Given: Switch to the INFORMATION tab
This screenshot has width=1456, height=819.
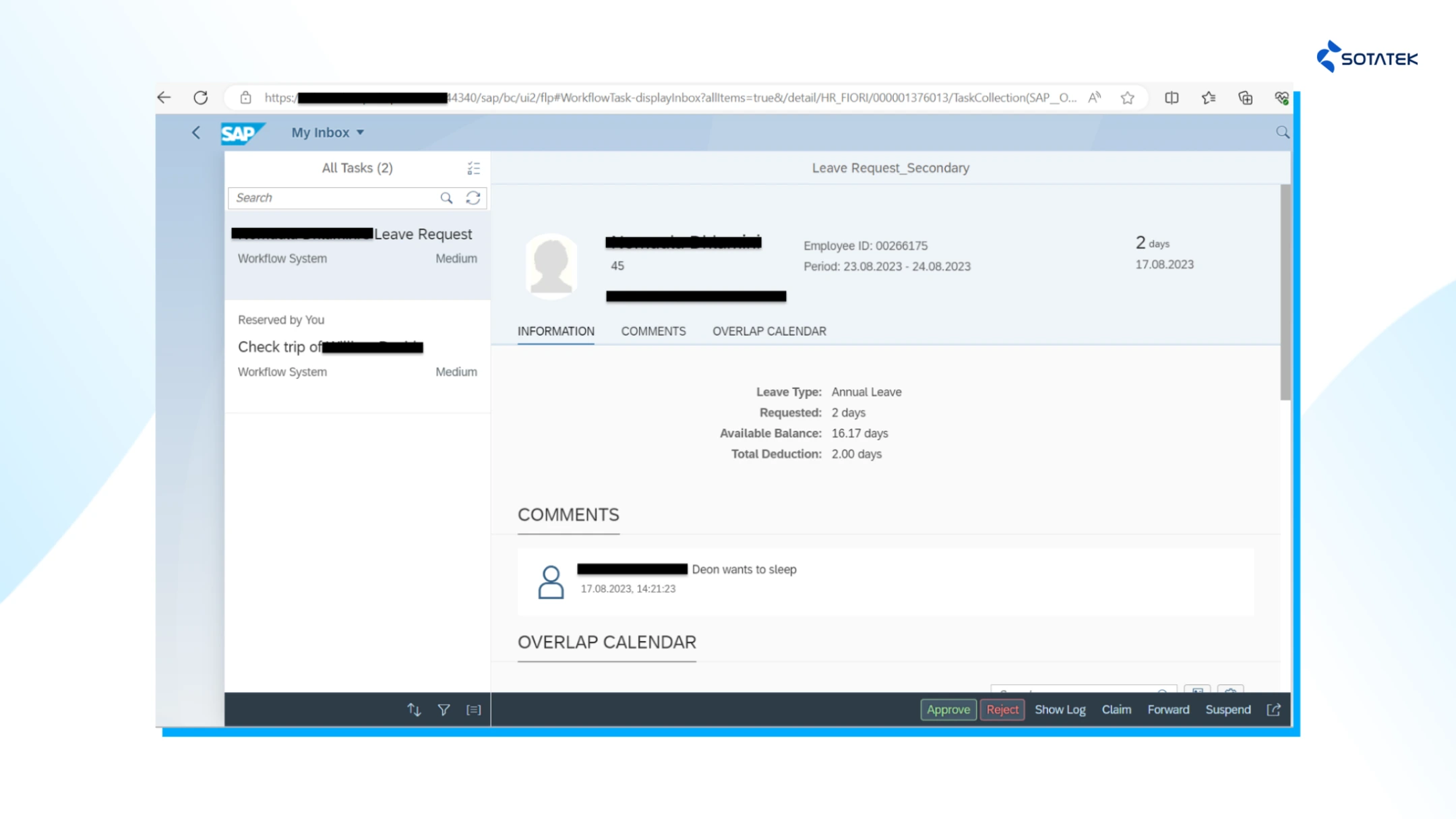Looking at the screenshot, I should tap(556, 332).
